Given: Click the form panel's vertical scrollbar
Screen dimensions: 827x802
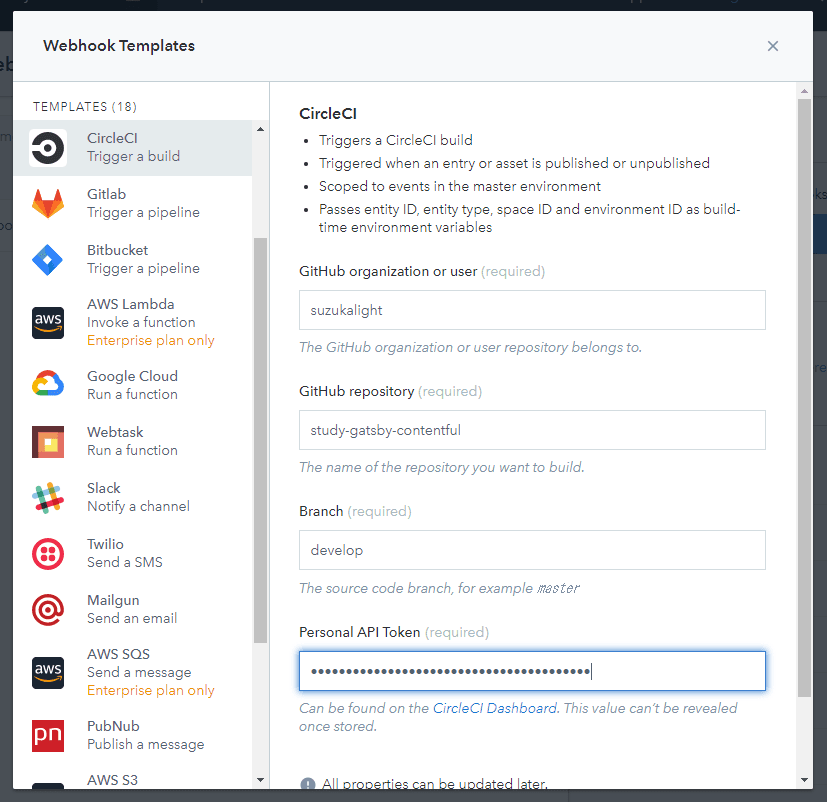Looking at the screenshot, I should tap(804, 400).
